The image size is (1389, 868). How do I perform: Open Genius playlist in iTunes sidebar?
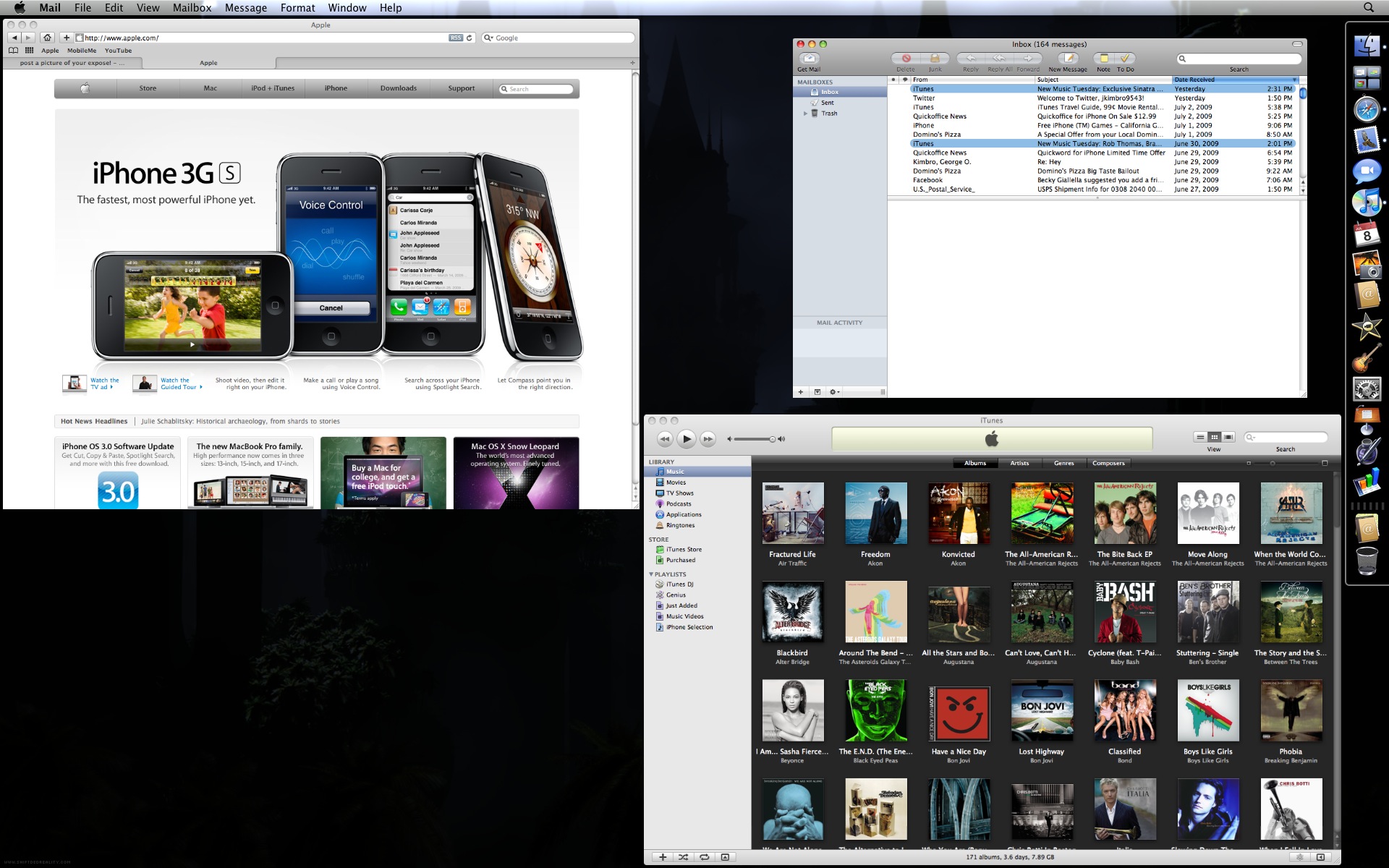tap(697, 595)
